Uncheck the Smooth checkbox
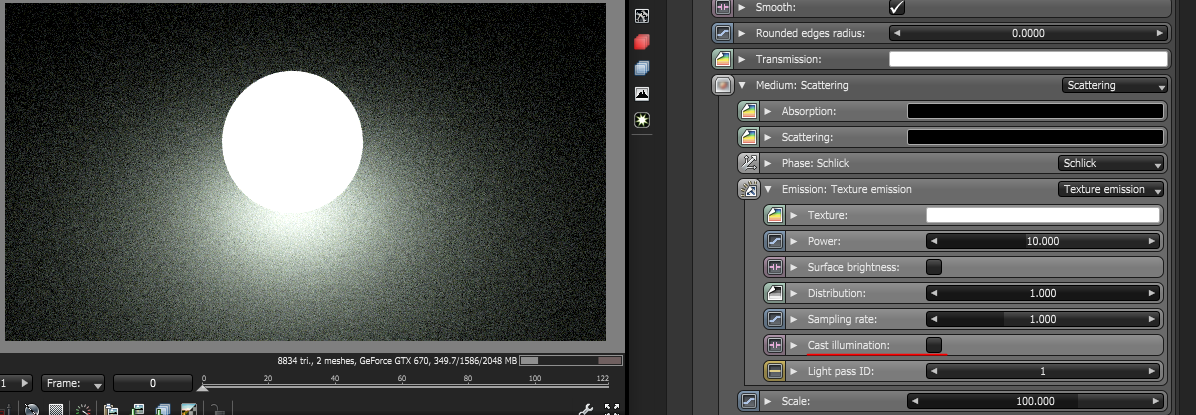The width and height of the screenshot is (1196, 415). click(x=897, y=8)
